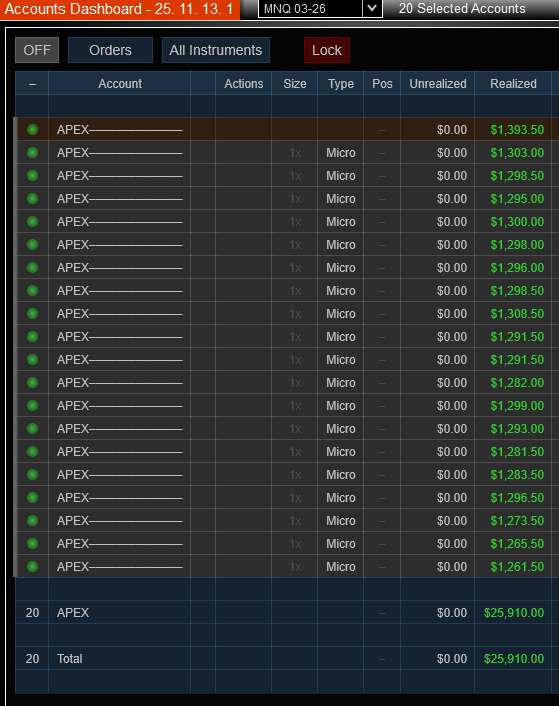This screenshot has height=706, width=559.
Task: Toggle green status dot of $1,261.50 row
Action: [32, 566]
